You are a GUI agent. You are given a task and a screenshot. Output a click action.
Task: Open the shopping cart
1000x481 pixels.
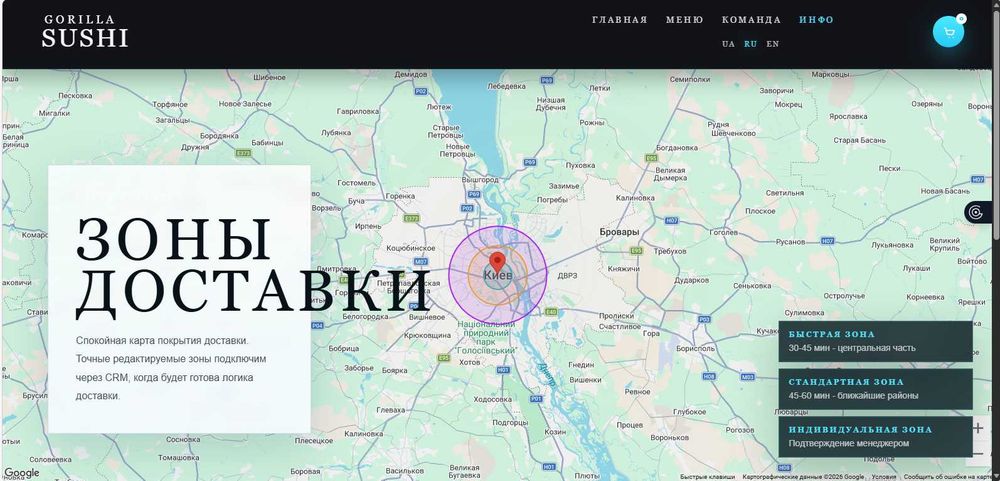[x=949, y=33]
